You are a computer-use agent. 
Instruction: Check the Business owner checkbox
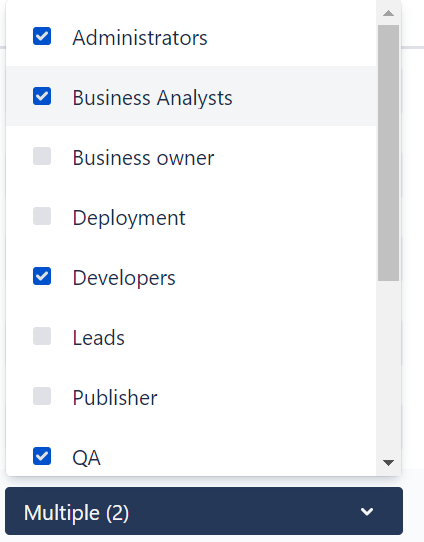pyautogui.click(x=42, y=156)
